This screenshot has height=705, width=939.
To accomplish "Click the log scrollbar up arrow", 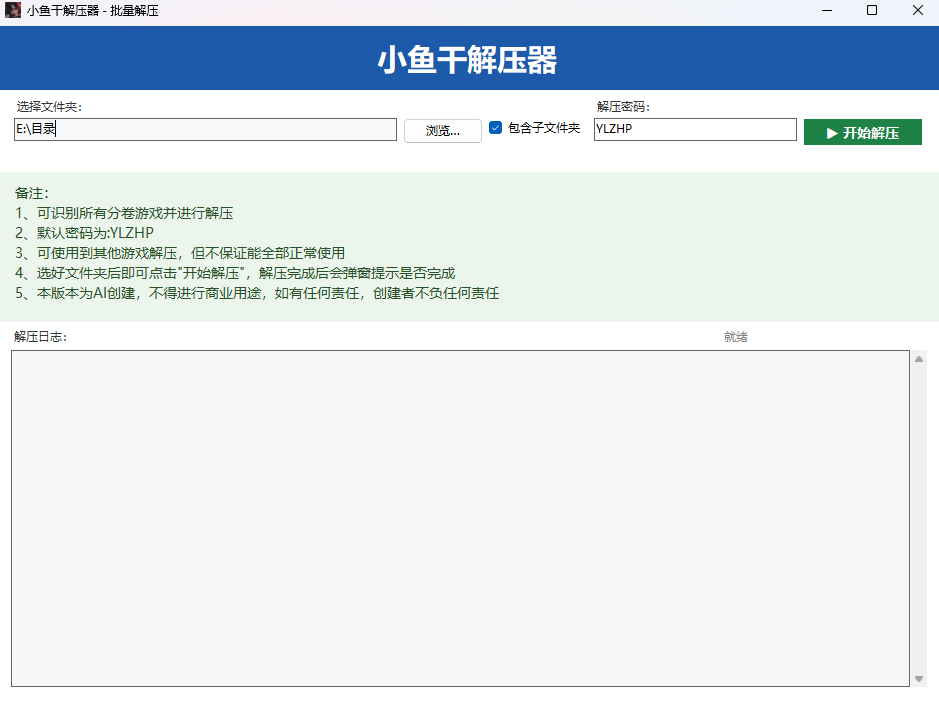I will (x=919, y=359).
